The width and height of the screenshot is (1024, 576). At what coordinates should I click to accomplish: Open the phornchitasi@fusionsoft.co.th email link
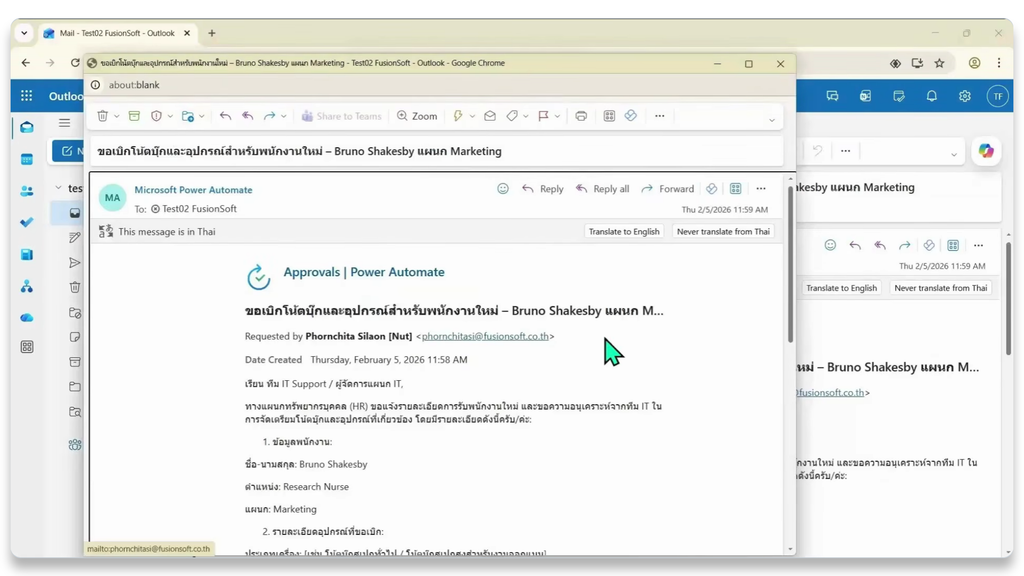pos(485,336)
